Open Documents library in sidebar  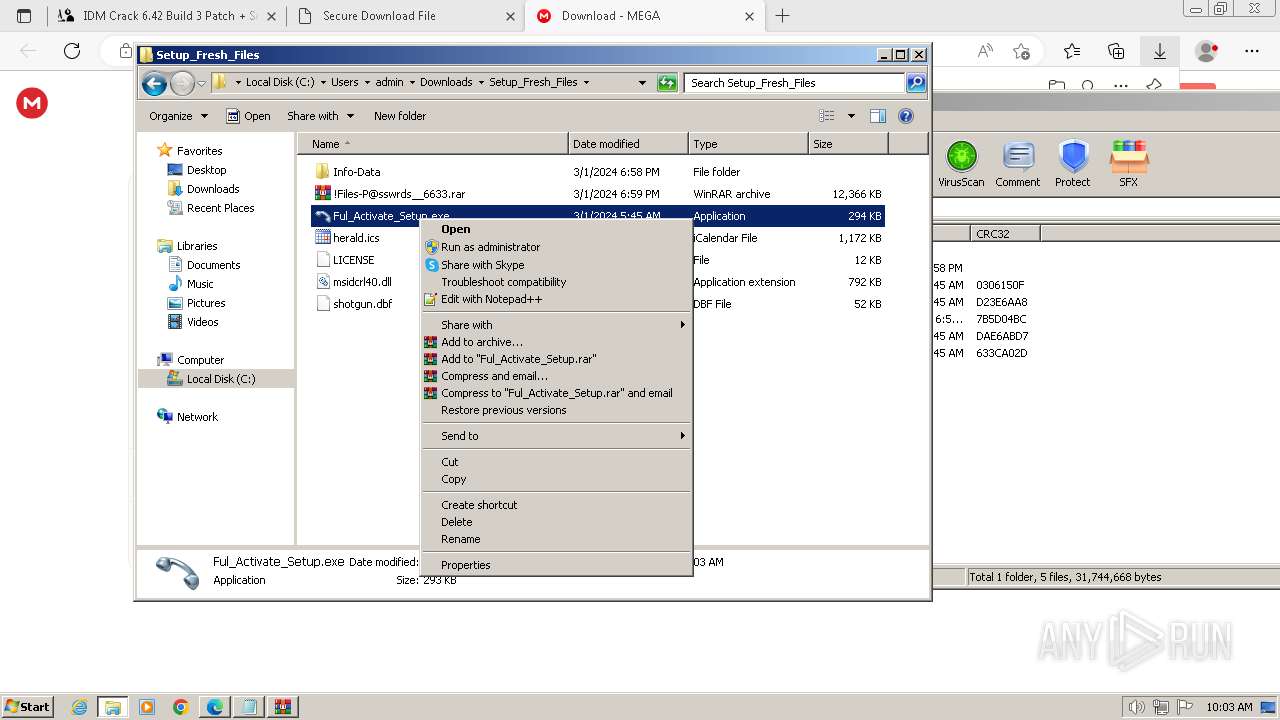[213, 265]
